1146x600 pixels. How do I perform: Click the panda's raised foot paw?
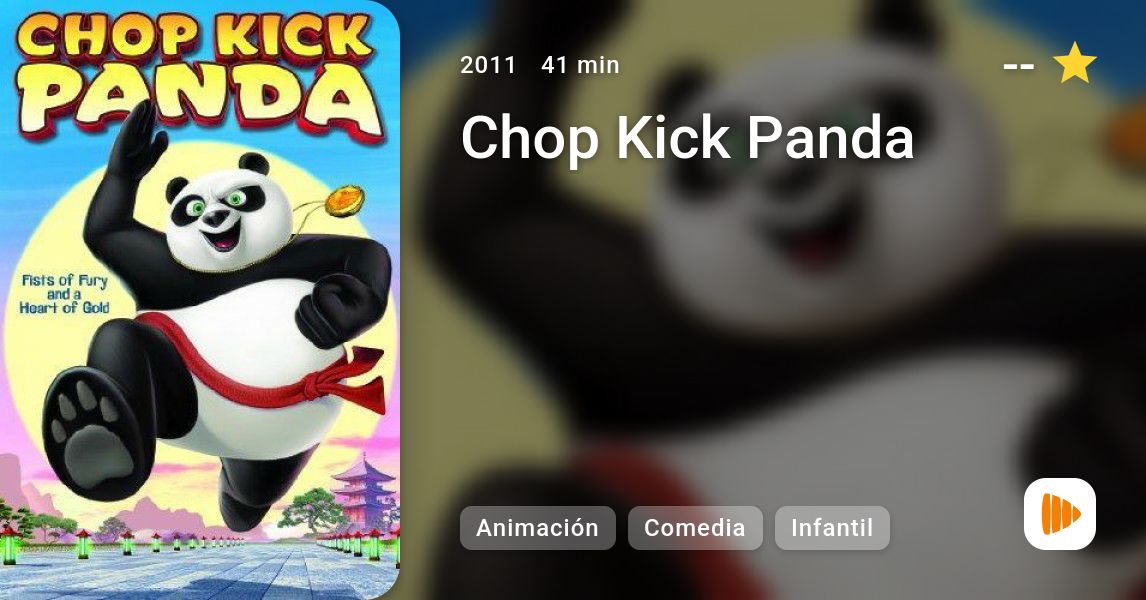(94, 433)
